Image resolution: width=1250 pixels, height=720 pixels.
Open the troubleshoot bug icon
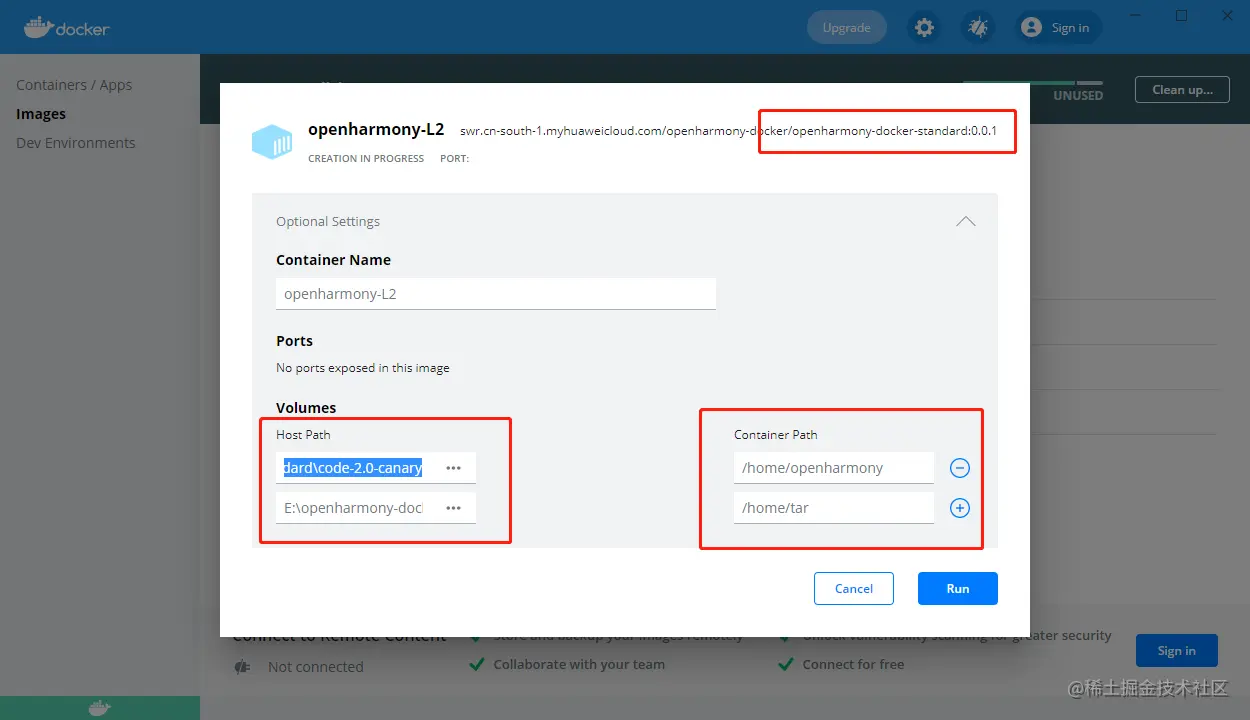[x=977, y=28]
